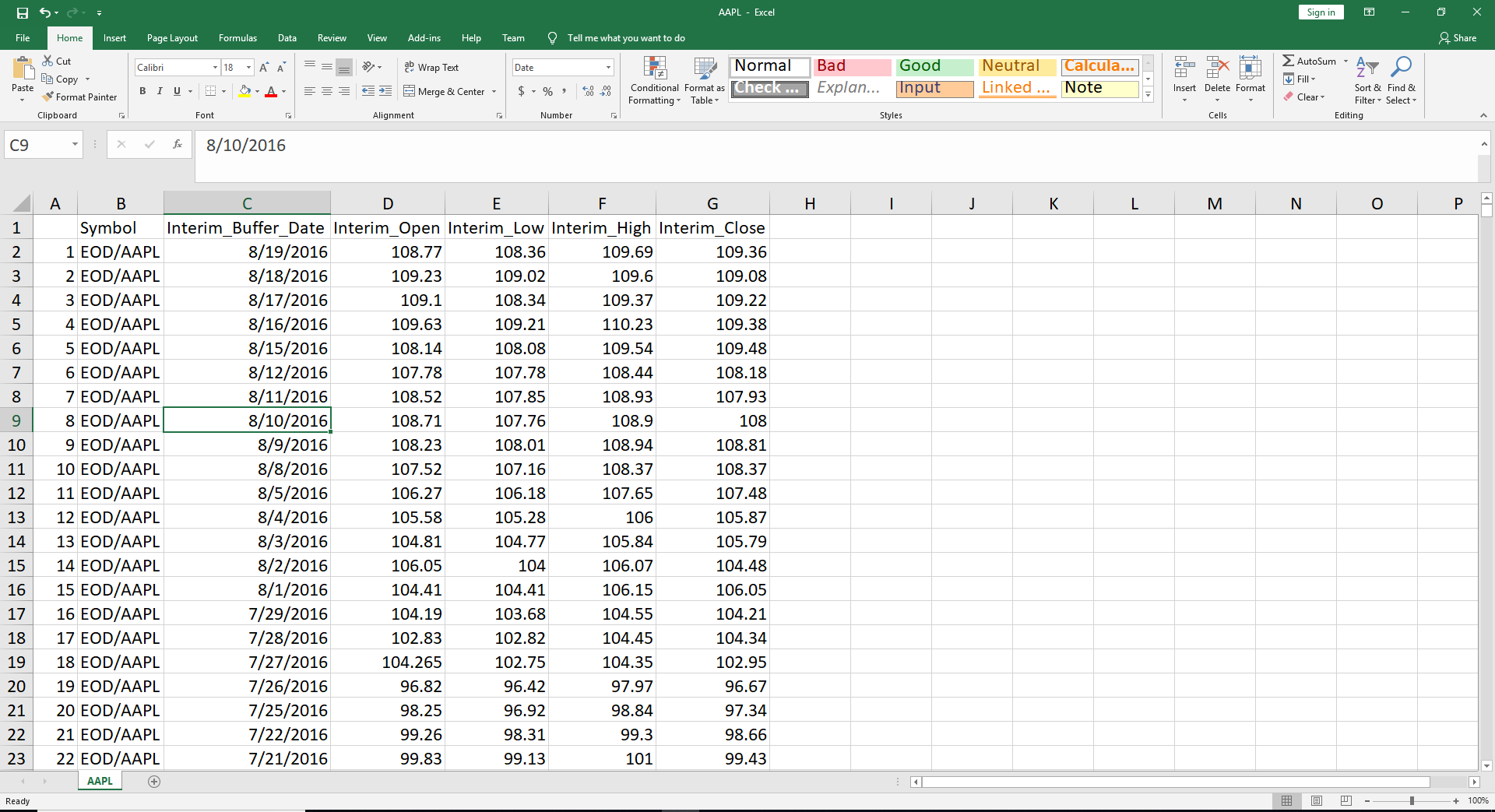Increase decimal places icon
The height and width of the screenshot is (812, 1495).
588,91
